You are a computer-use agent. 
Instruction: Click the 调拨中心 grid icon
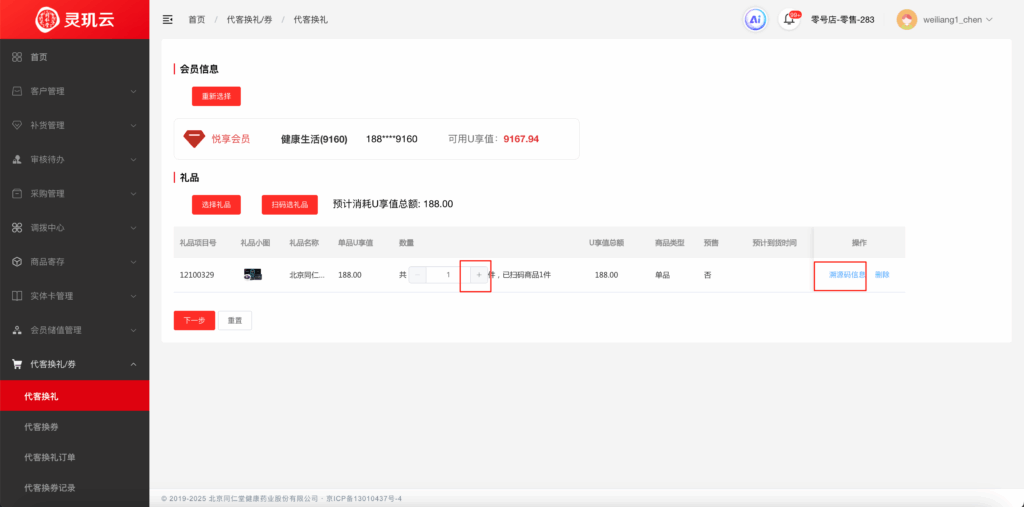(17, 228)
